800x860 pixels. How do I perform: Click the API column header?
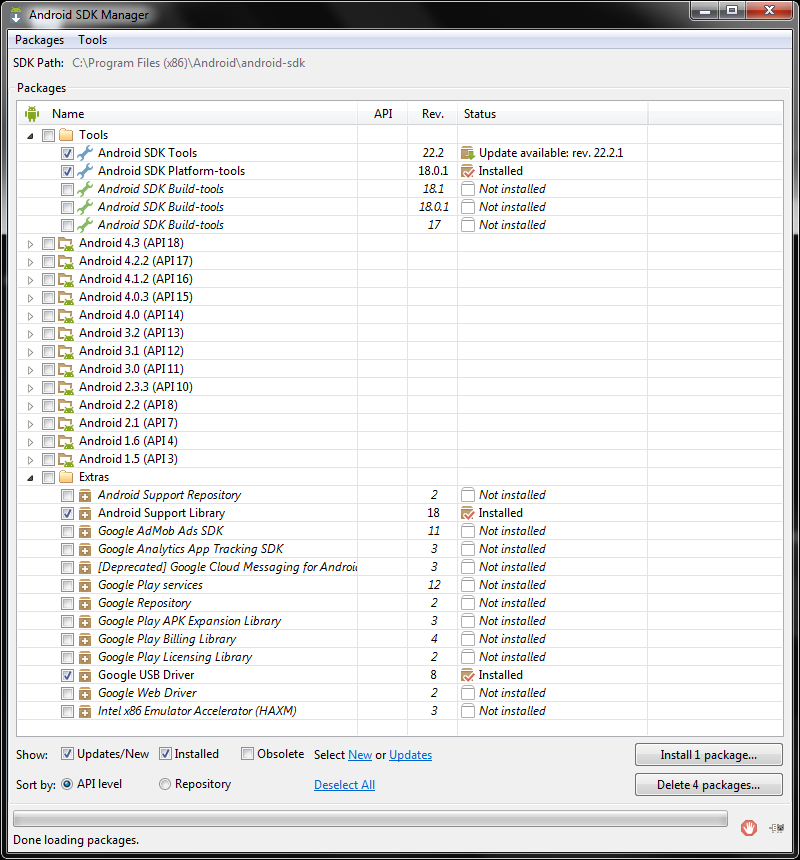click(x=383, y=114)
